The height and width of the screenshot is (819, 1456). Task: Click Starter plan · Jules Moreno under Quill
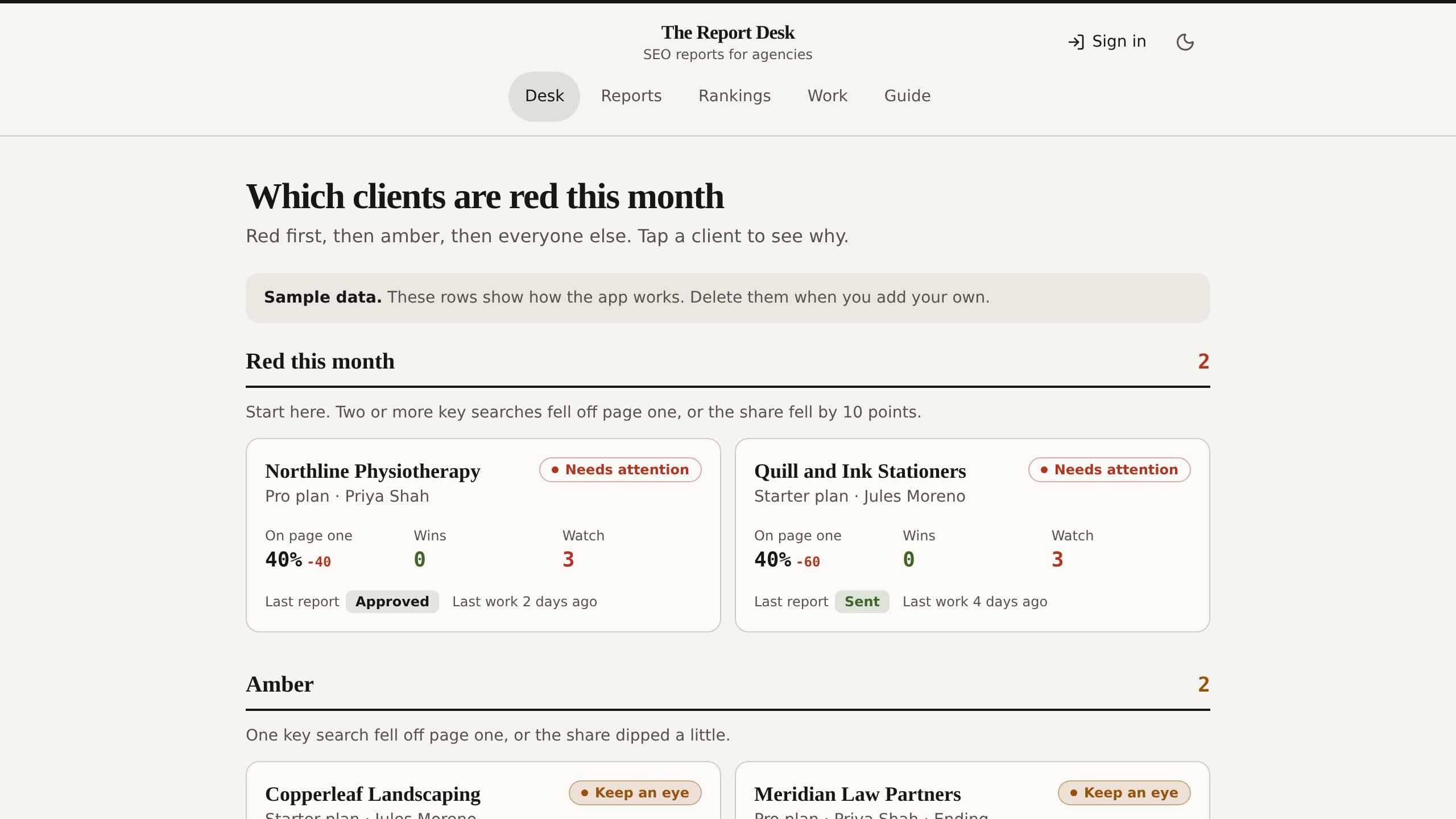(859, 497)
